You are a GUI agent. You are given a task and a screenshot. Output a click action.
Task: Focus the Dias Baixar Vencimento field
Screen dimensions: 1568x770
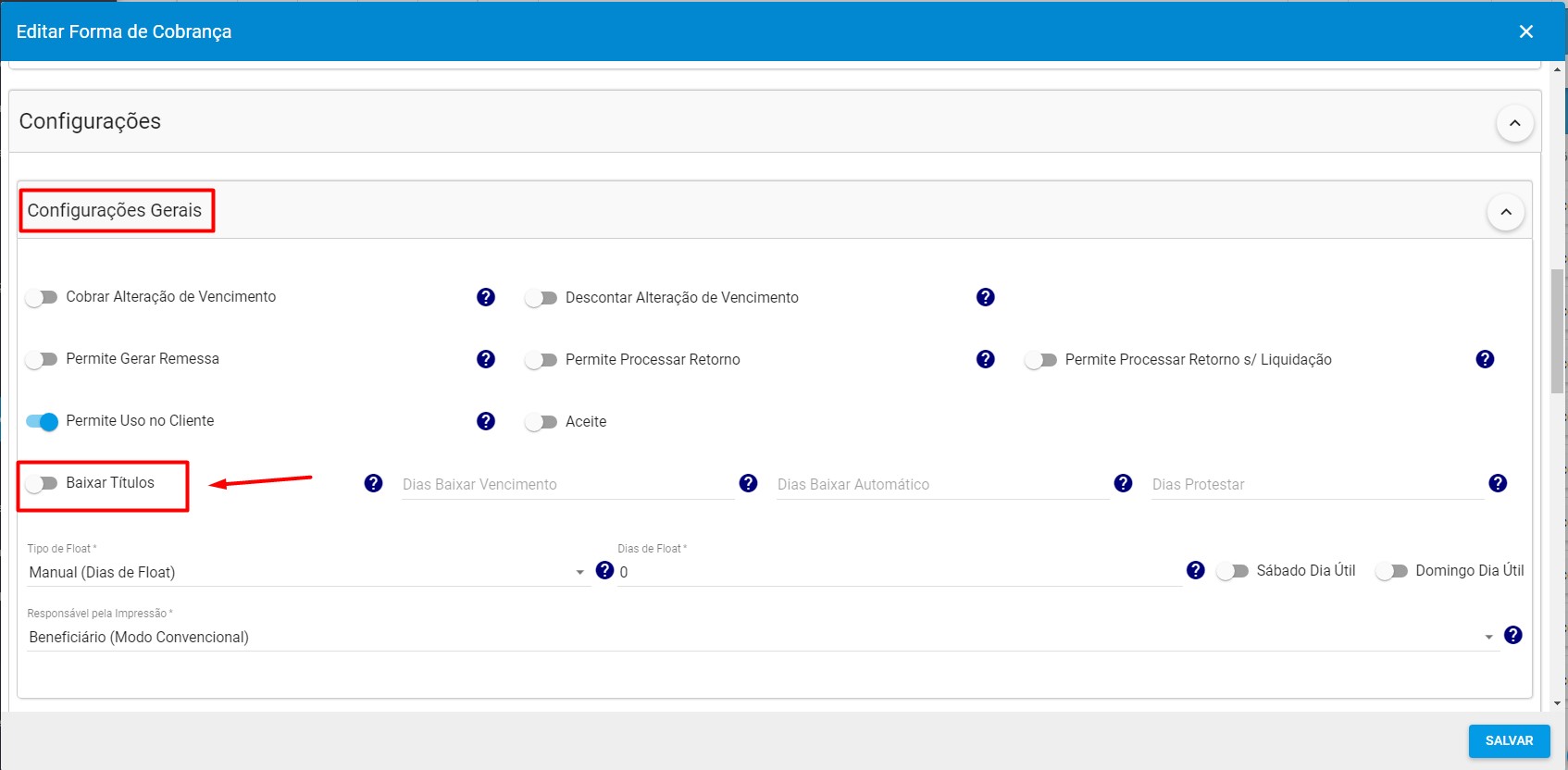568,485
